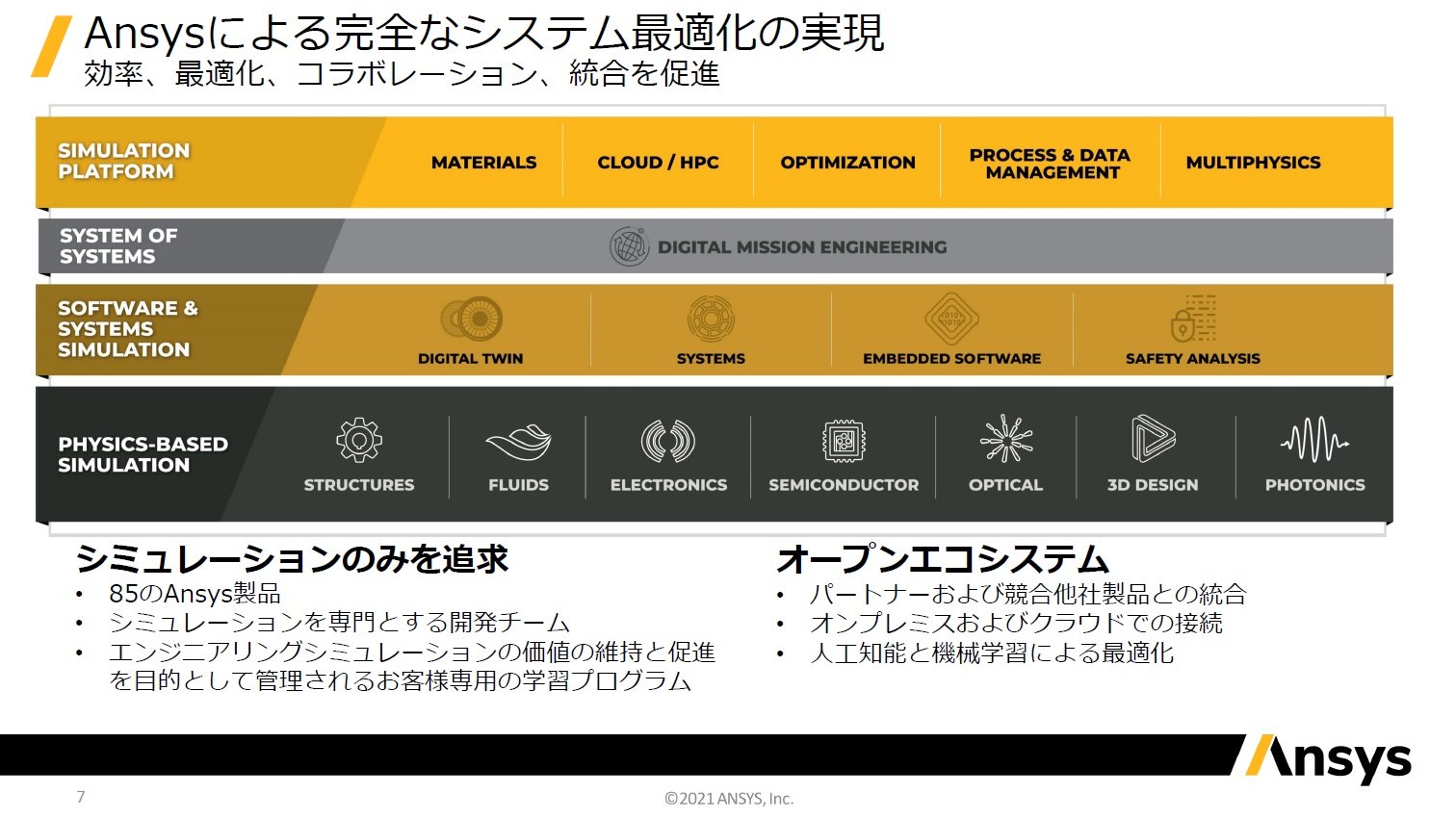Click the Electronics signal icon
Screen dimensions: 1456x819
coord(668,441)
